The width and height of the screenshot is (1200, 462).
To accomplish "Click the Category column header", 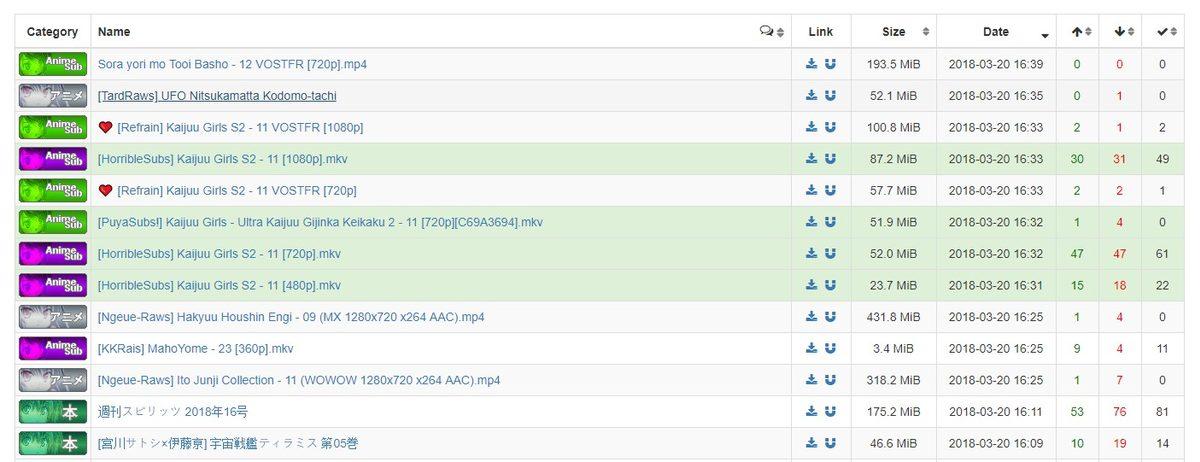I will pos(52,32).
